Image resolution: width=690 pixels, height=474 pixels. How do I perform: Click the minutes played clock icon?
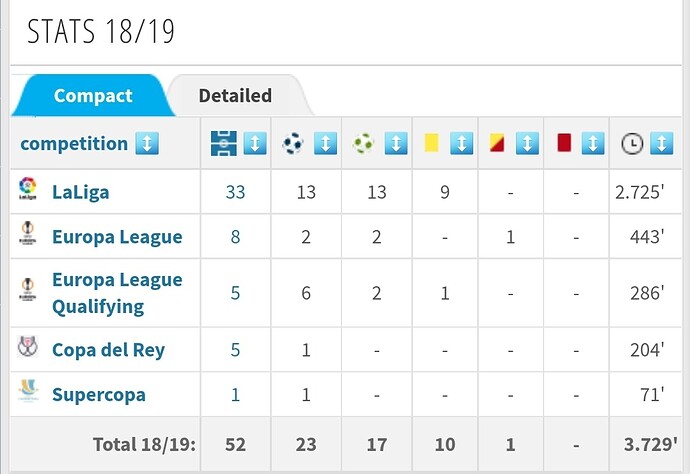click(631, 144)
